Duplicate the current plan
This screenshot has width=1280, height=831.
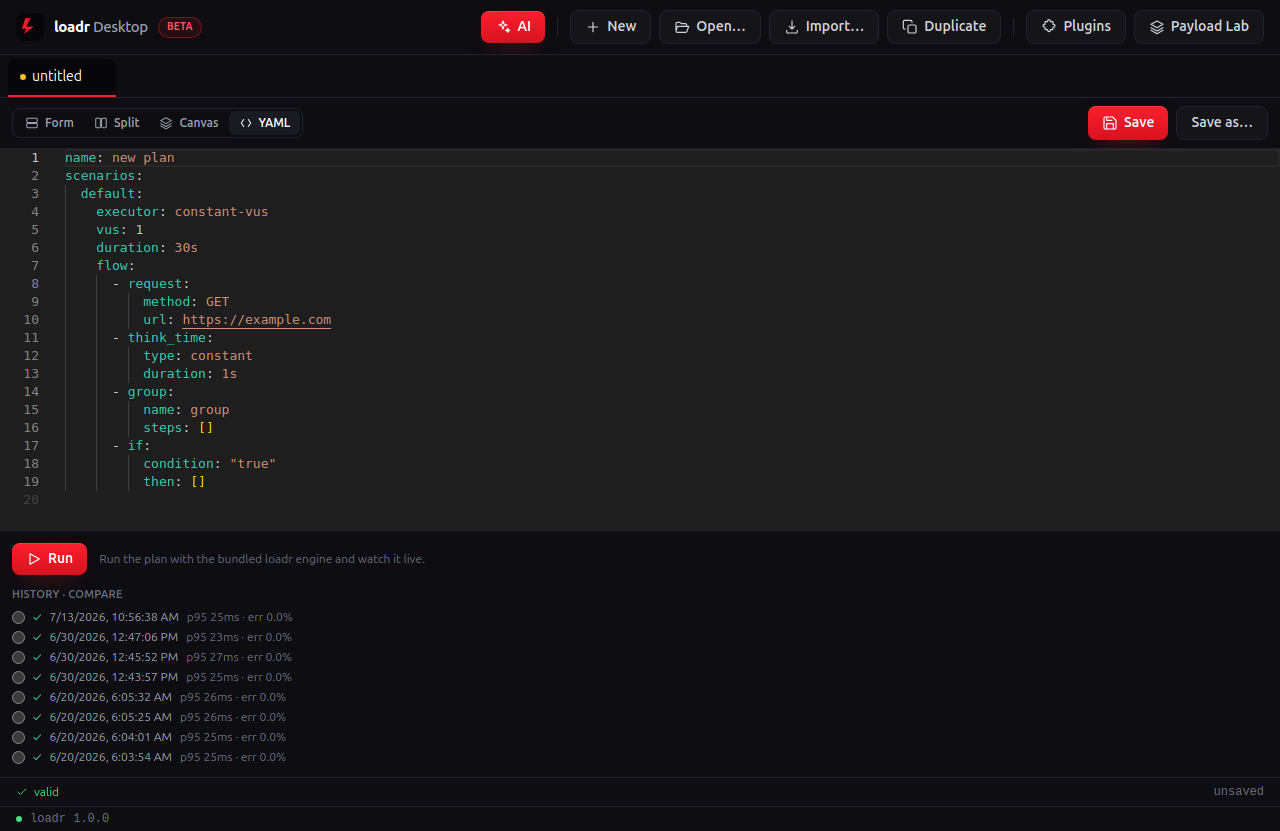(944, 27)
